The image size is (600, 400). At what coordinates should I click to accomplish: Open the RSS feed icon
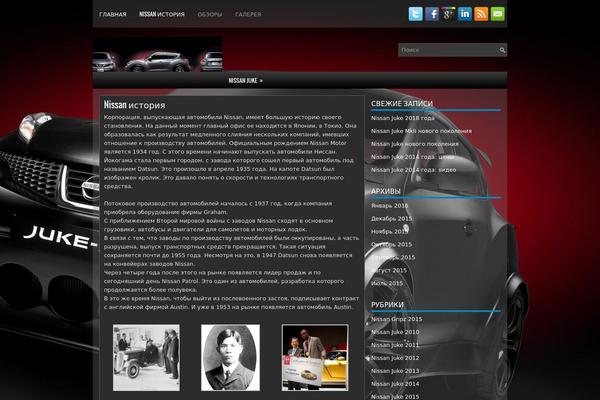click(481, 14)
